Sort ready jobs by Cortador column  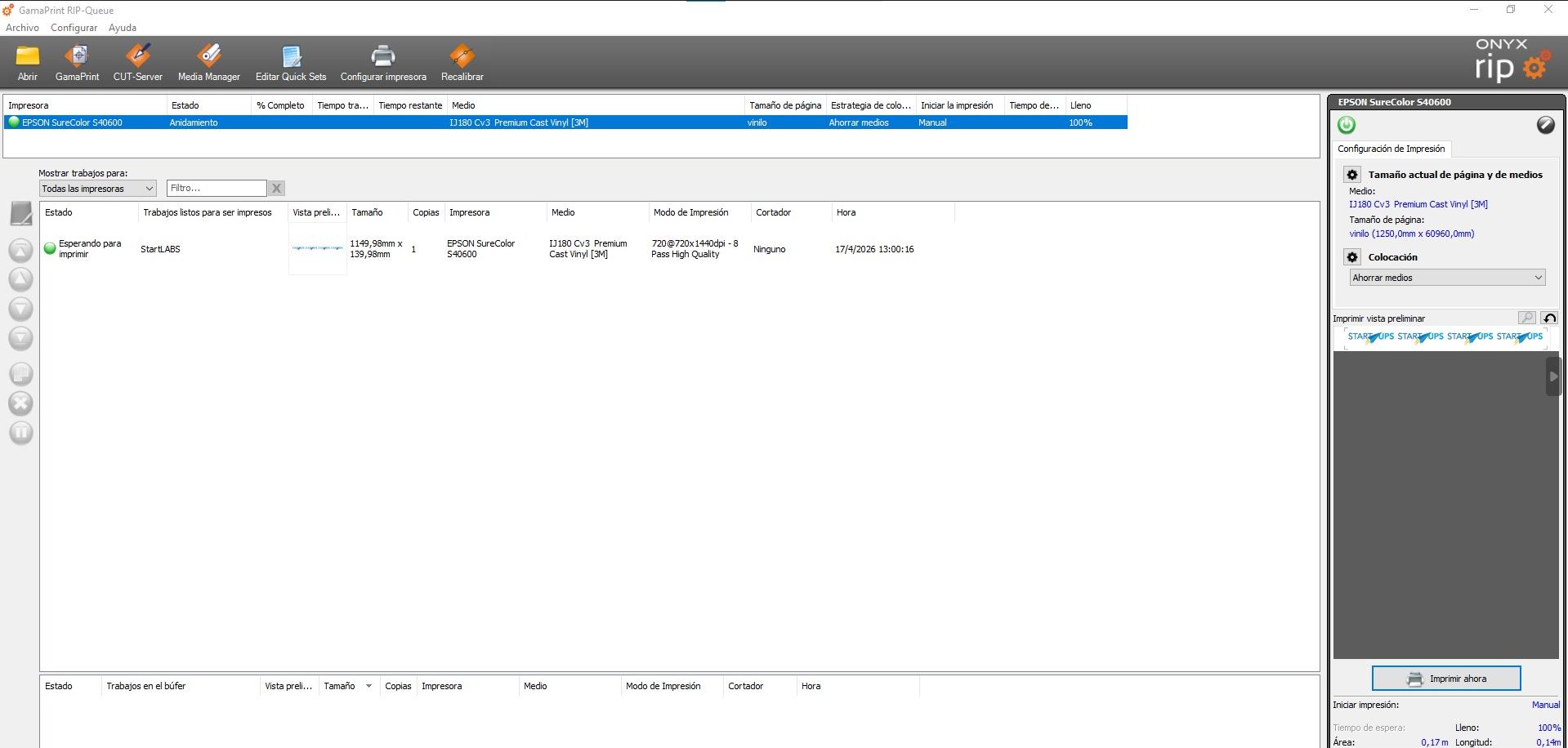(791, 212)
